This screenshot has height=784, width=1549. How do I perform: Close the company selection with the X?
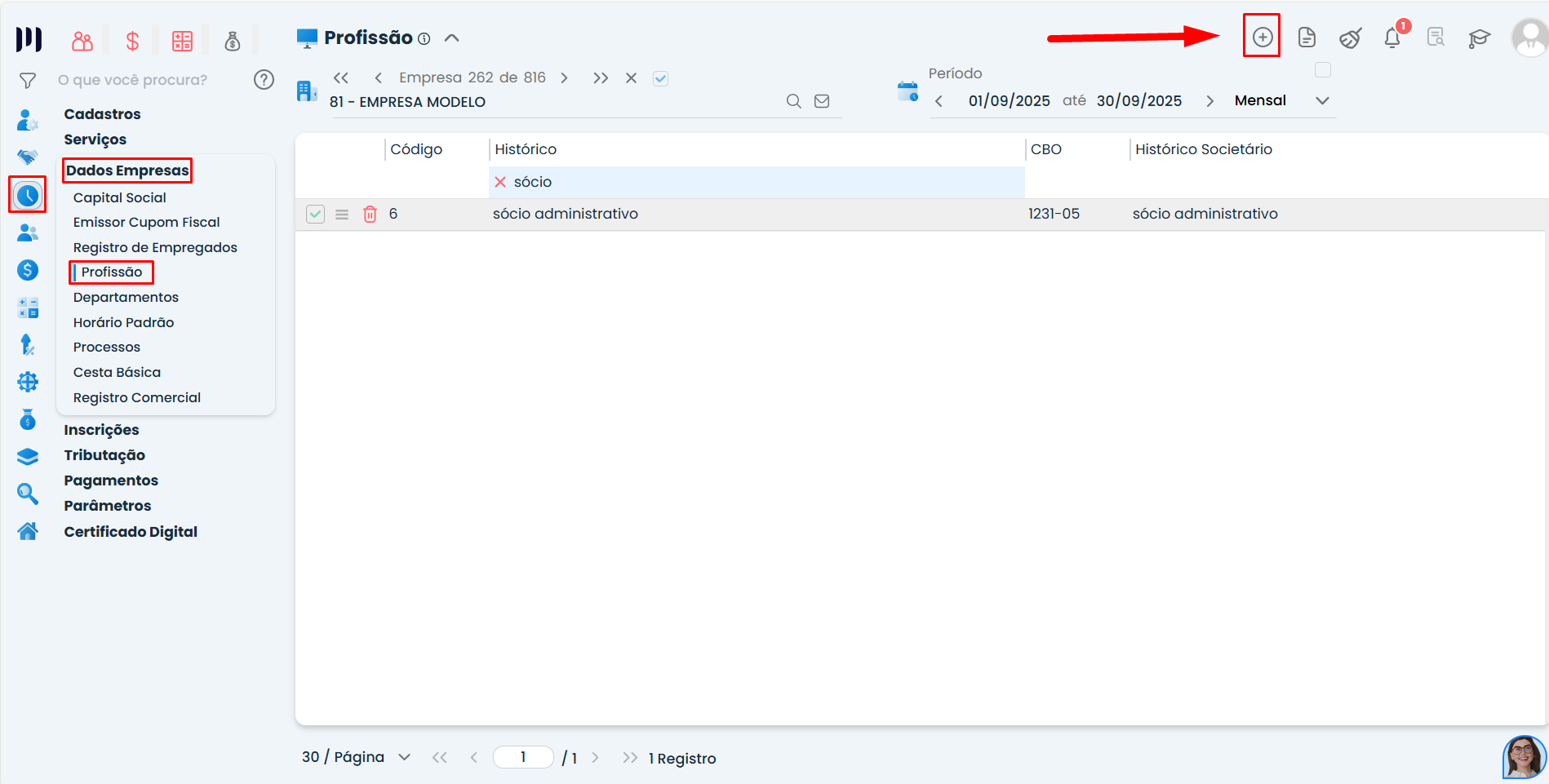coord(631,78)
